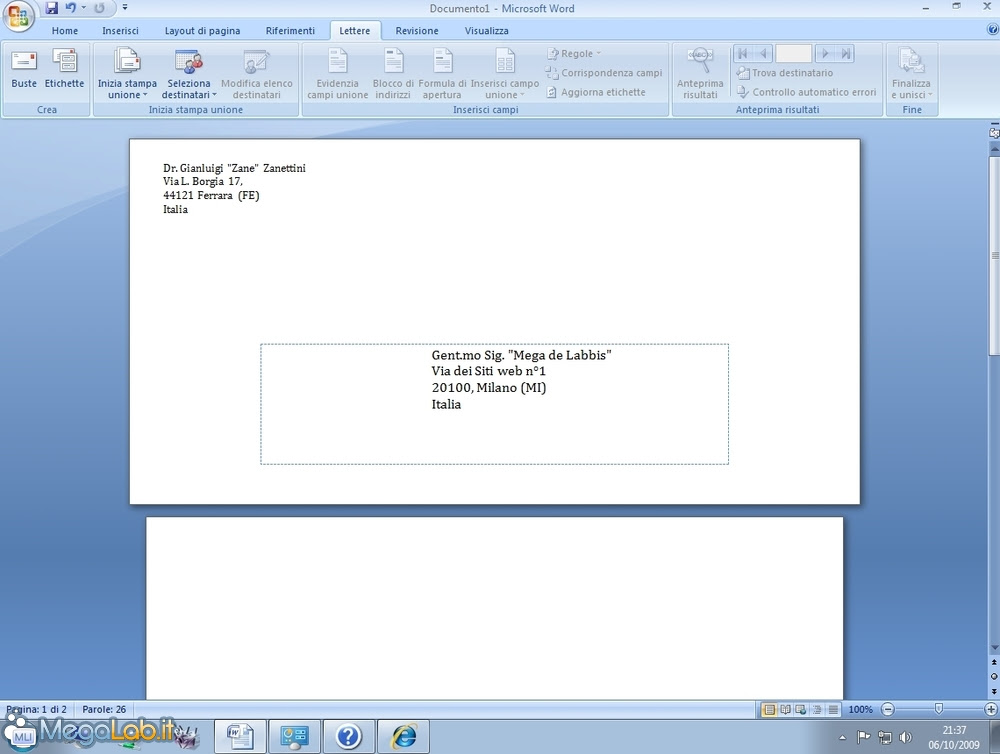Click the Finalizza e unisci button
Viewport: 1000px width, 754px height.
(911, 75)
